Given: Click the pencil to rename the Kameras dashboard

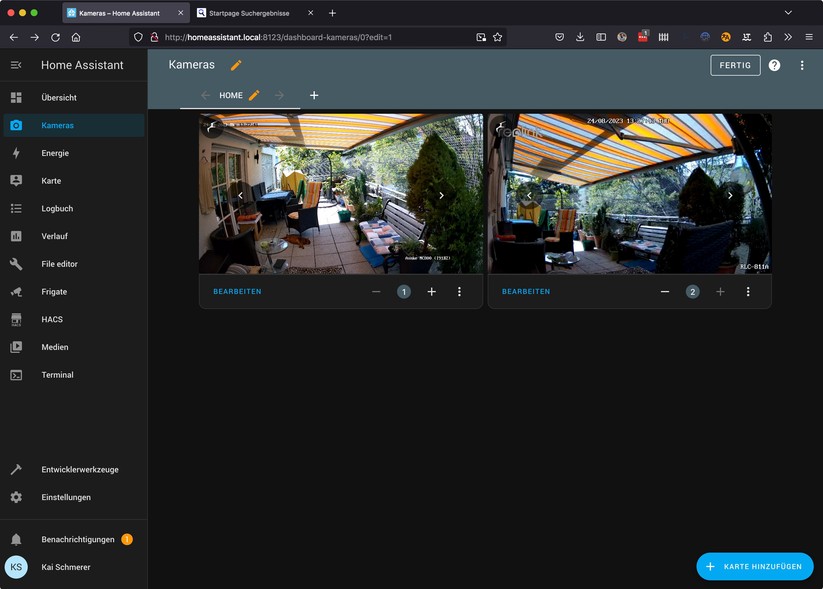Looking at the screenshot, I should [236, 64].
